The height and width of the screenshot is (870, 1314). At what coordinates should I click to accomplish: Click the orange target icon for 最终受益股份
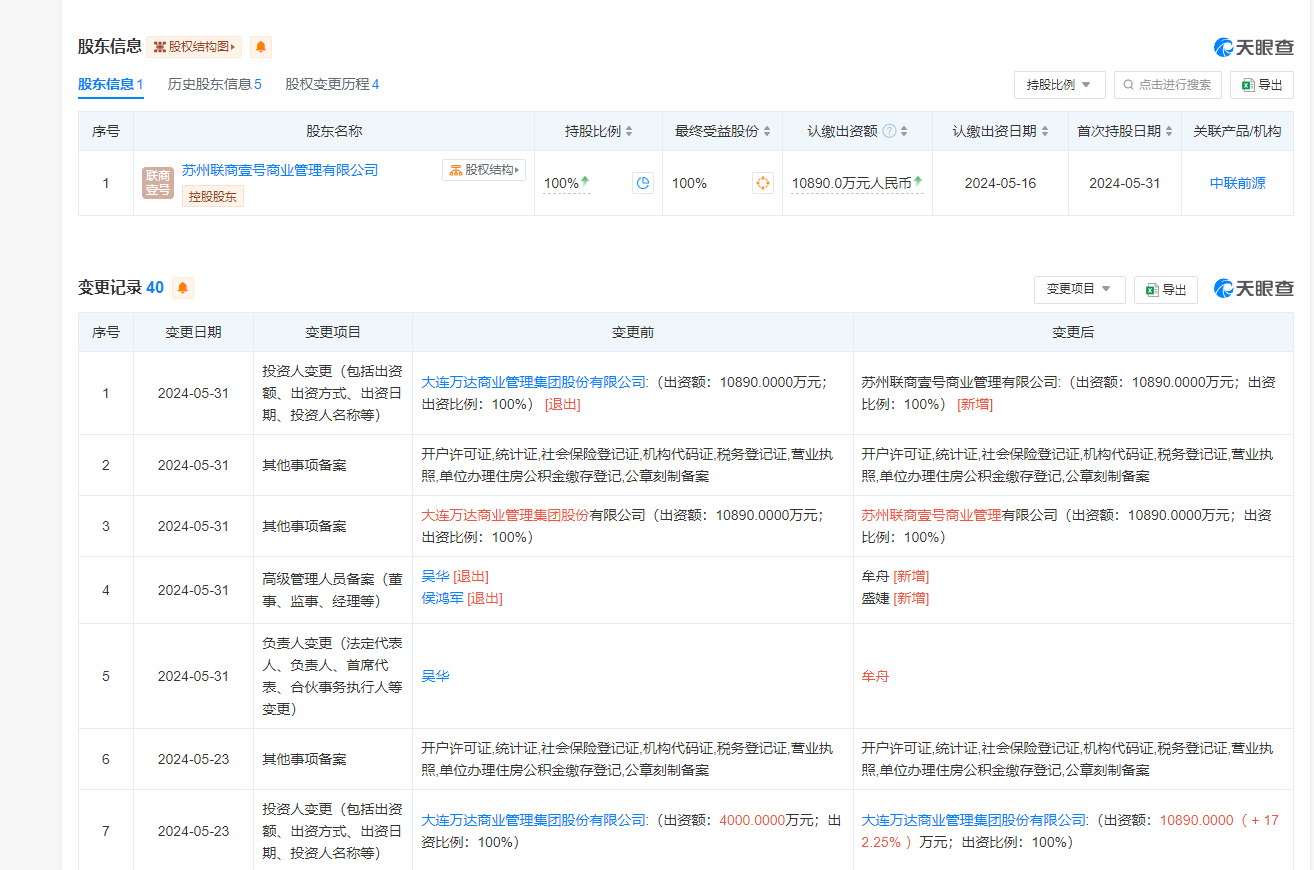click(763, 183)
